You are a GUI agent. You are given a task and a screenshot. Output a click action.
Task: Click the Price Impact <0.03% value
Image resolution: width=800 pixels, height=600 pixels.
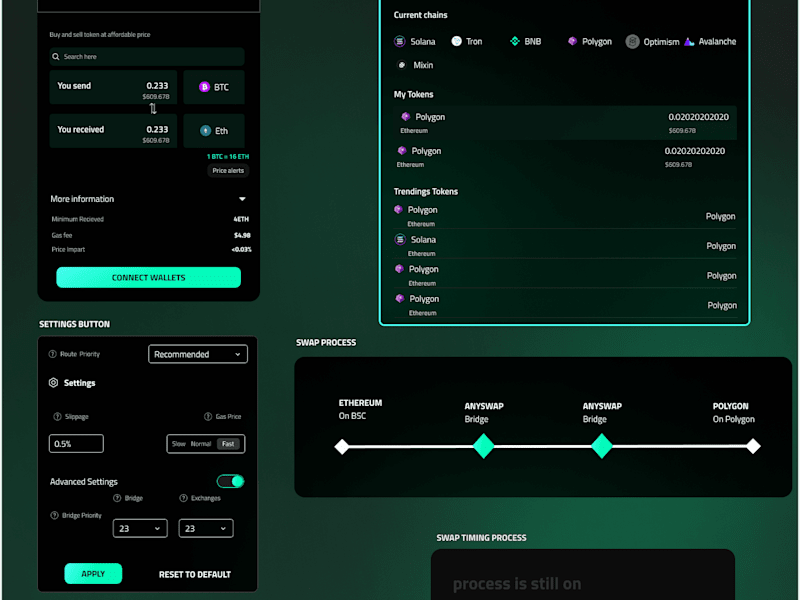point(241,249)
